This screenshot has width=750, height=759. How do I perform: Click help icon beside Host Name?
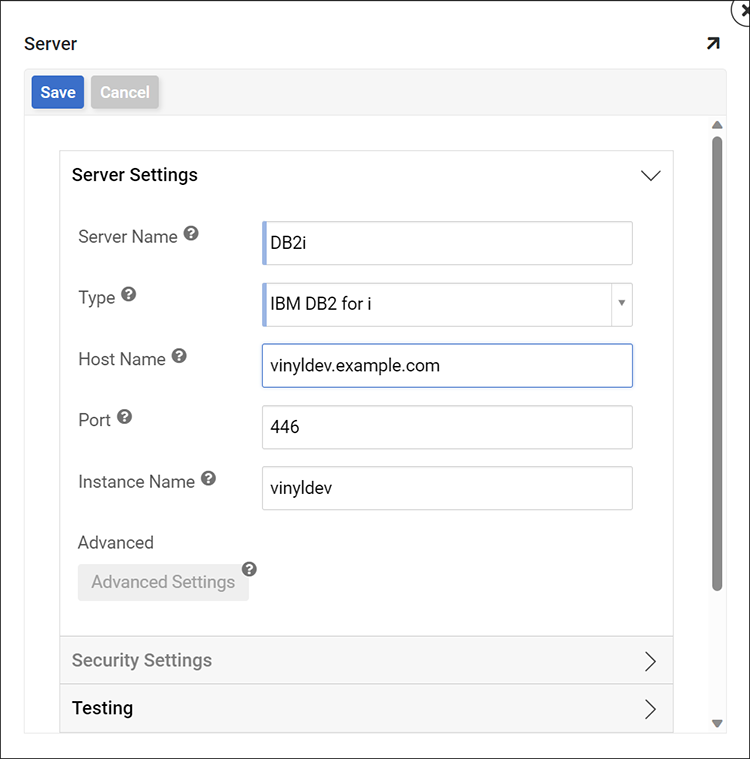pyautogui.click(x=179, y=356)
